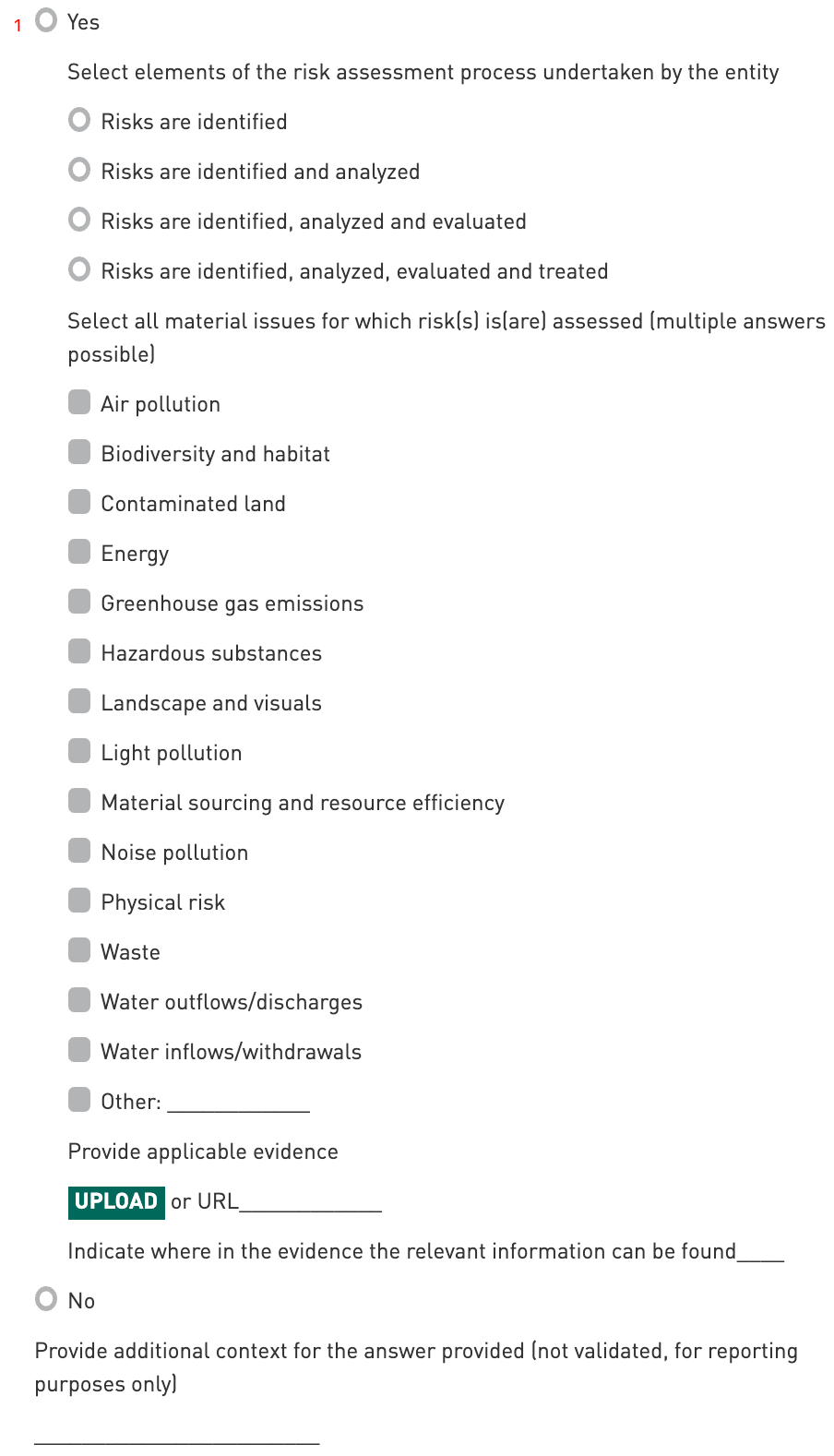
Task: Click the URL input field
Action: 310,1201
